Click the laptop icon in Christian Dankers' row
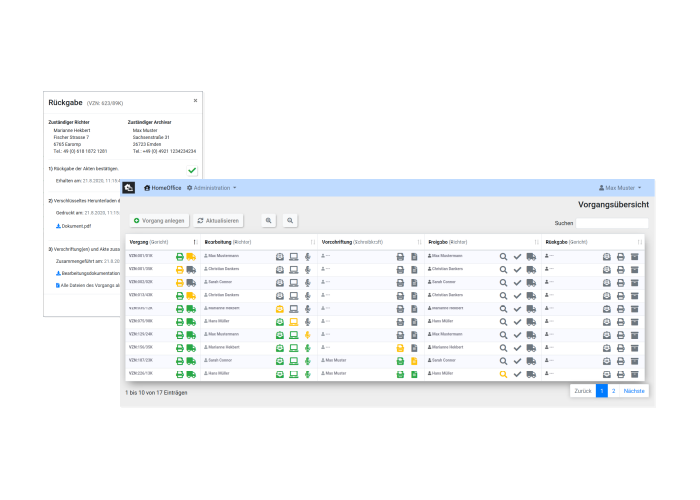Image resolution: width=700 pixels, height=500 pixels. 294,269
